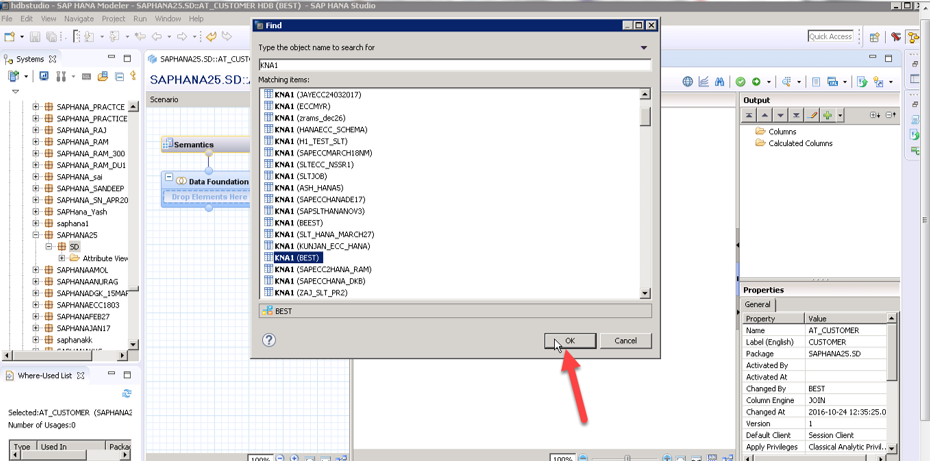Move output column down arrow button
Viewport: 930px width, 461px height.
[x=781, y=115]
